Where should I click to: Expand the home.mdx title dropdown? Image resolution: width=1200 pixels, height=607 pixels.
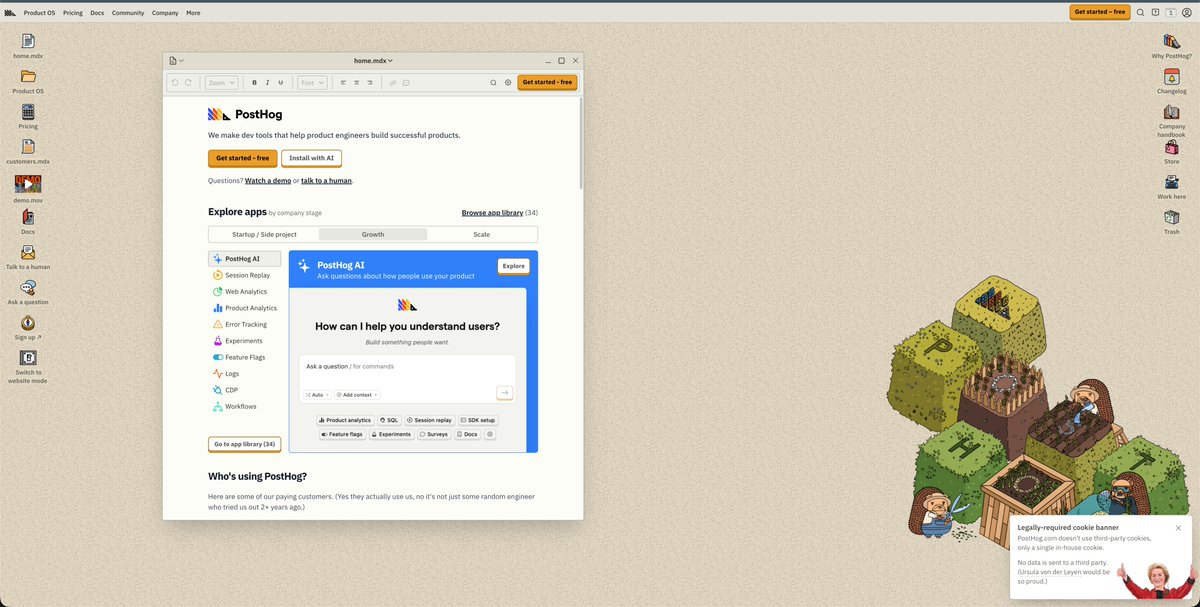point(373,61)
